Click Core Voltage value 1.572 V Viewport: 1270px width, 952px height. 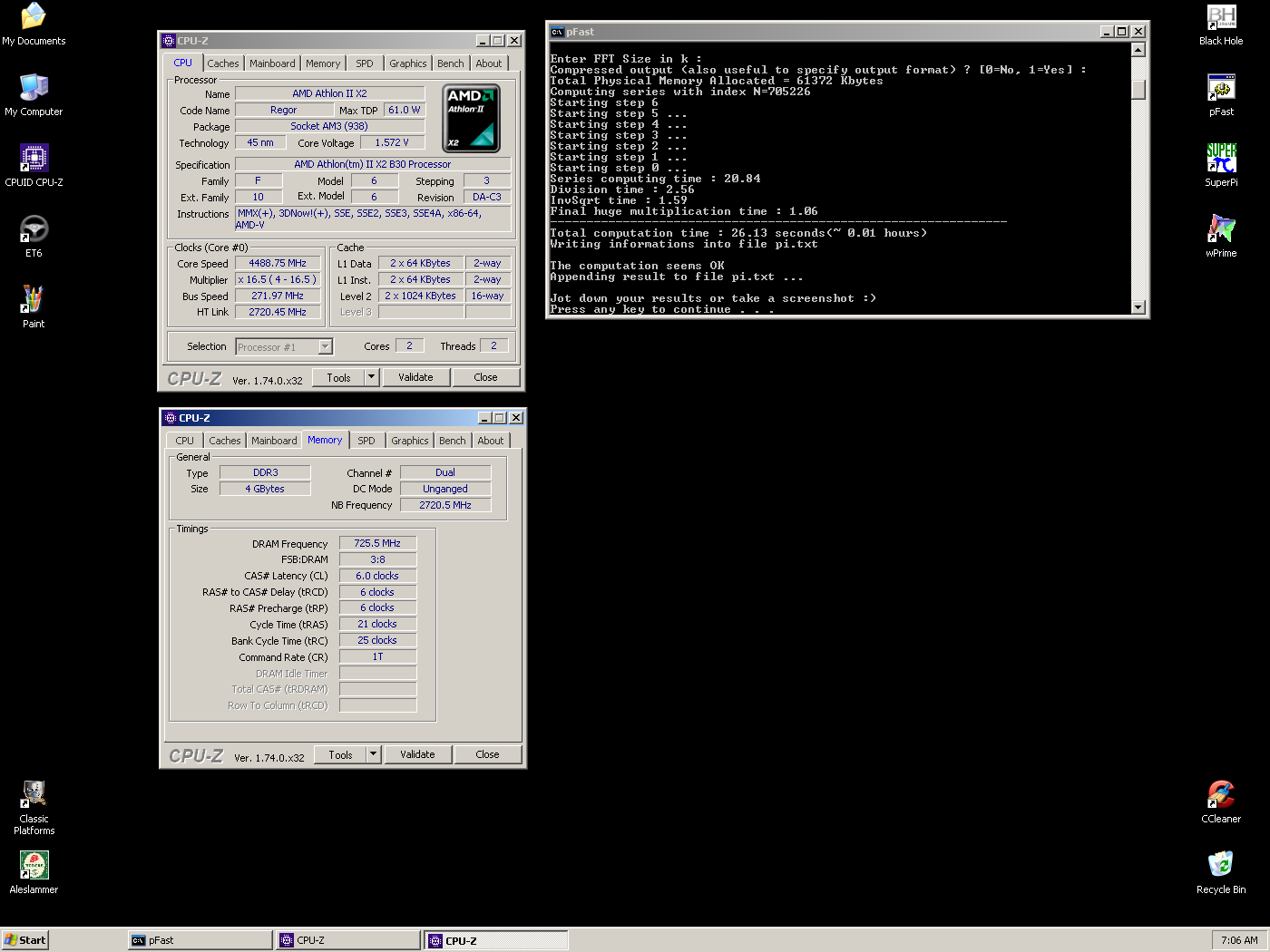click(x=392, y=142)
